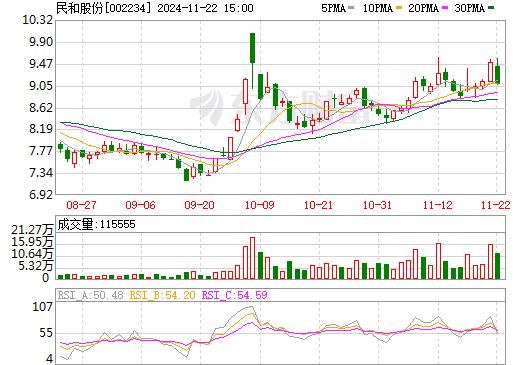
Task: Click the 4 RSI axis label
Action: click(x=50, y=359)
